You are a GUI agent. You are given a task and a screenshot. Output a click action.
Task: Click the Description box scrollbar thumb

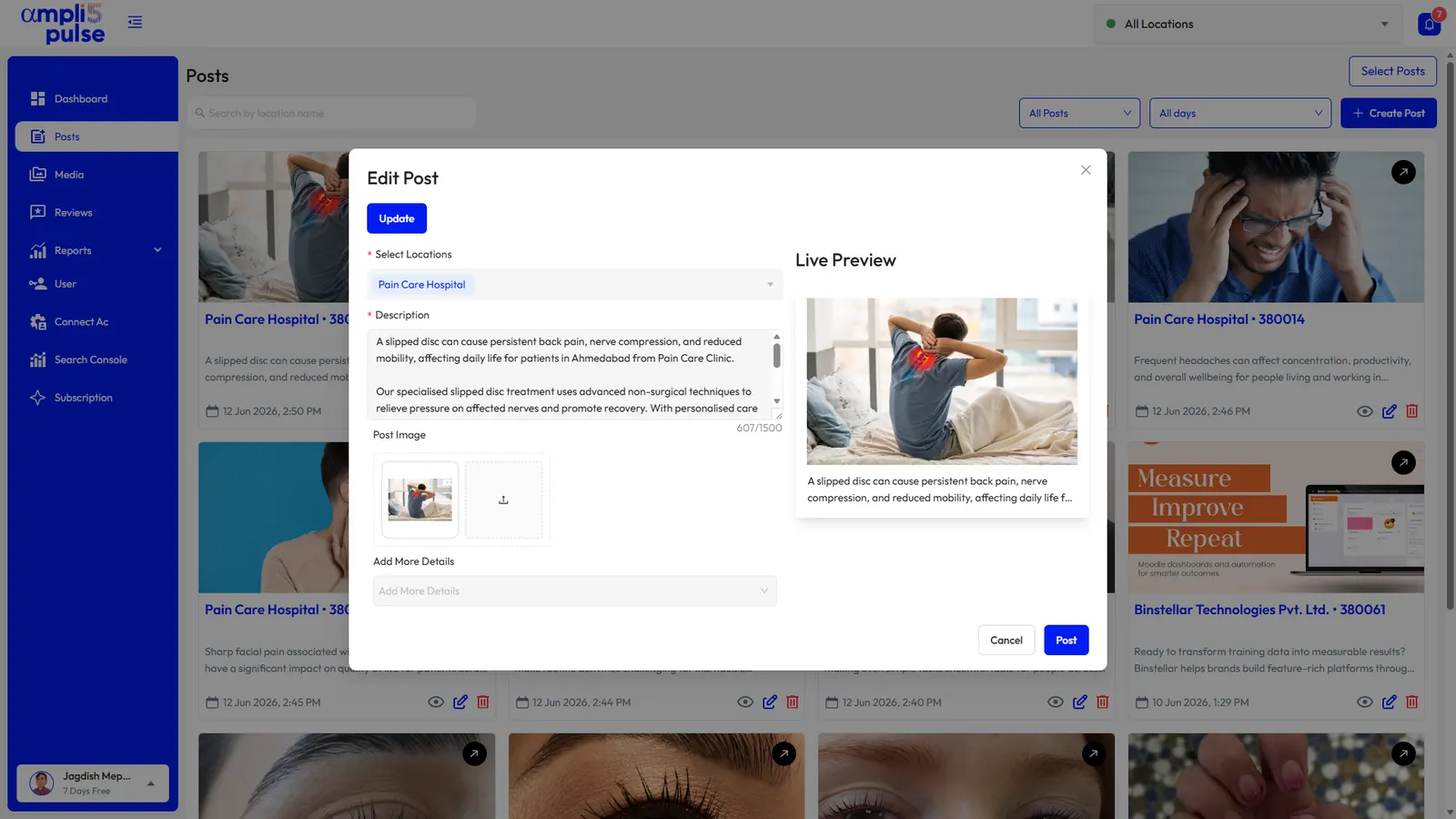click(776, 354)
